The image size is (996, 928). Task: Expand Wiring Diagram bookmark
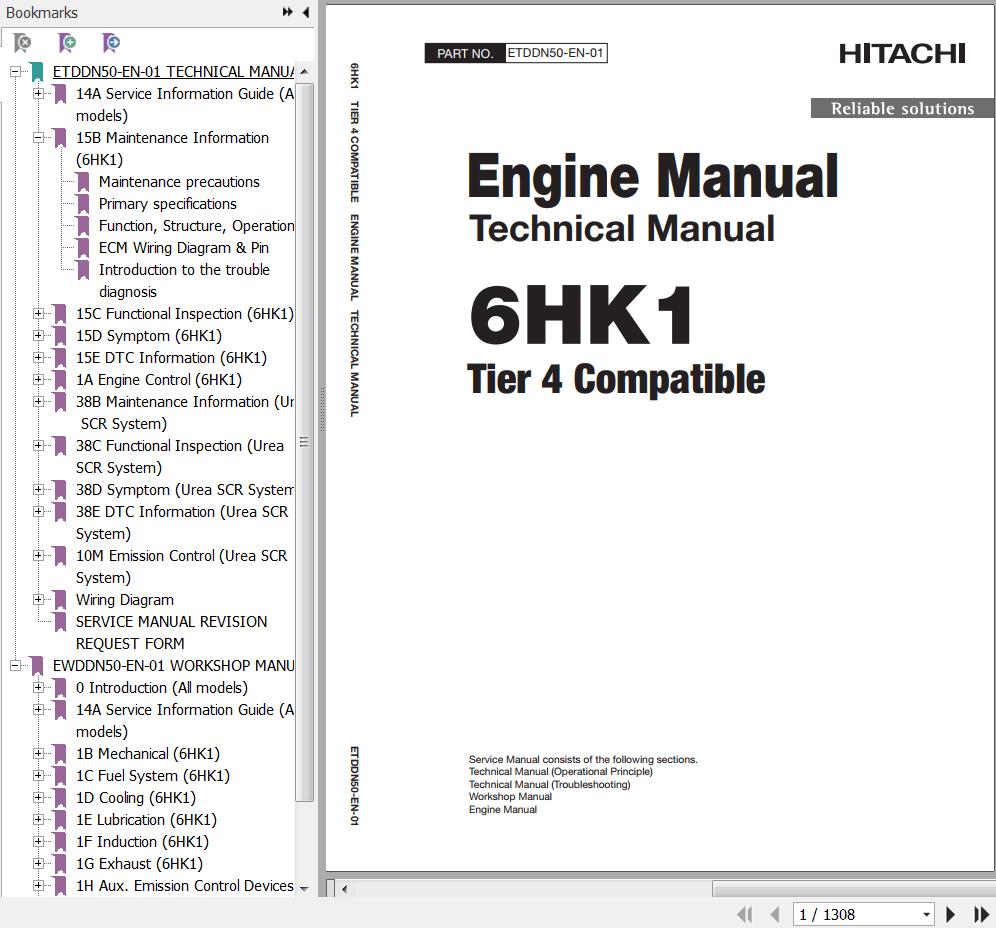pyautogui.click(x=38, y=599)
